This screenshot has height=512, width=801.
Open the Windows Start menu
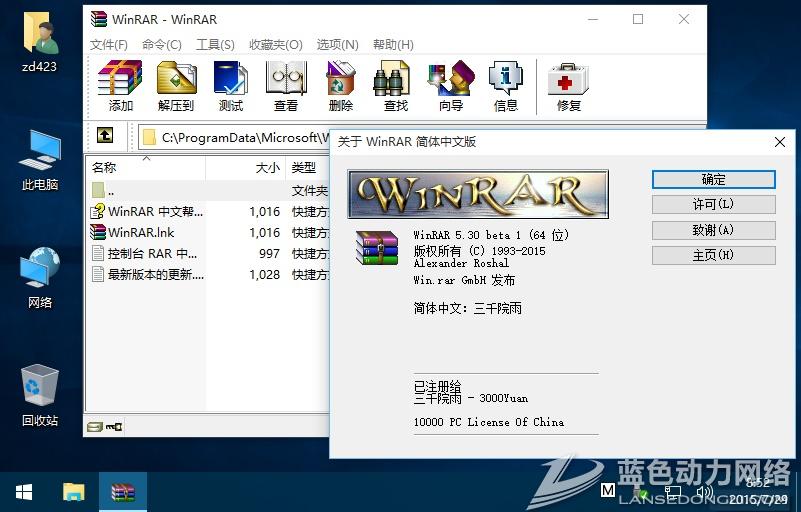[x=24, y=492]
